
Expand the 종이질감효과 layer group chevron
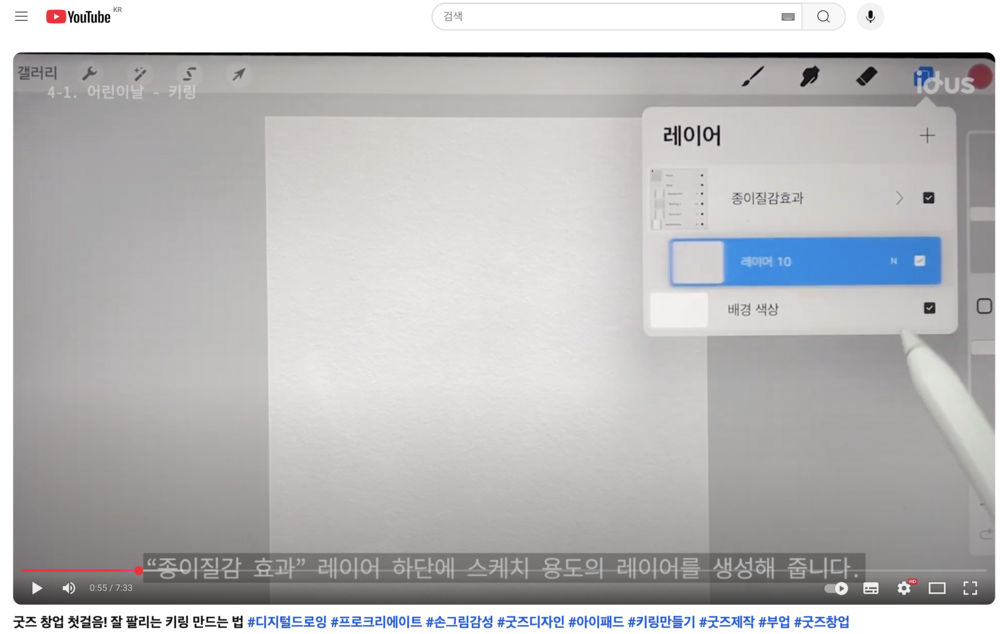click(899, 198)
